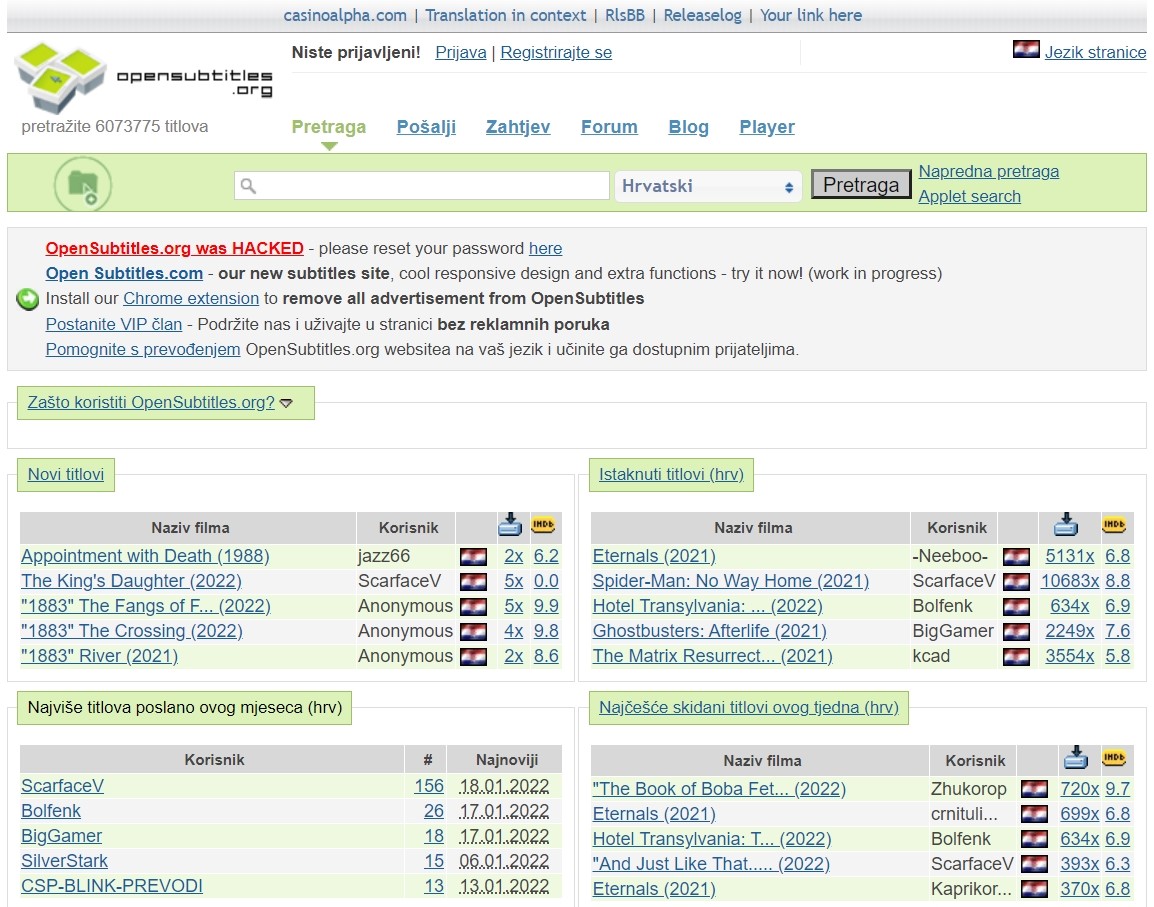Select the Pretraga navigation tab

click(x=328, y=127)
